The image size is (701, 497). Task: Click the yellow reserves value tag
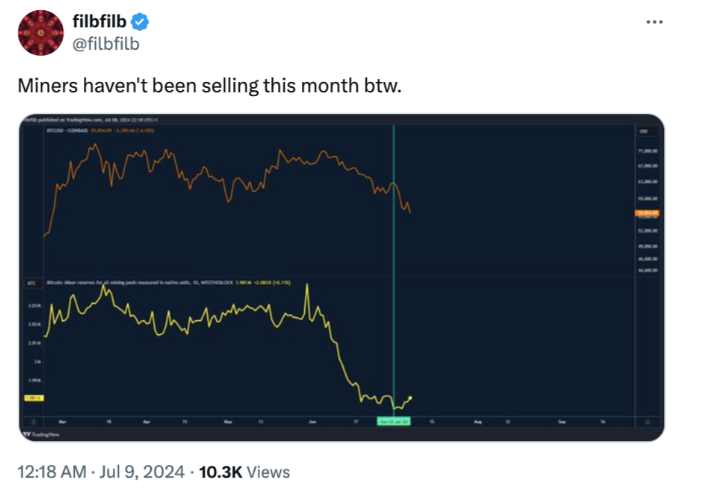tap(32, 397)
